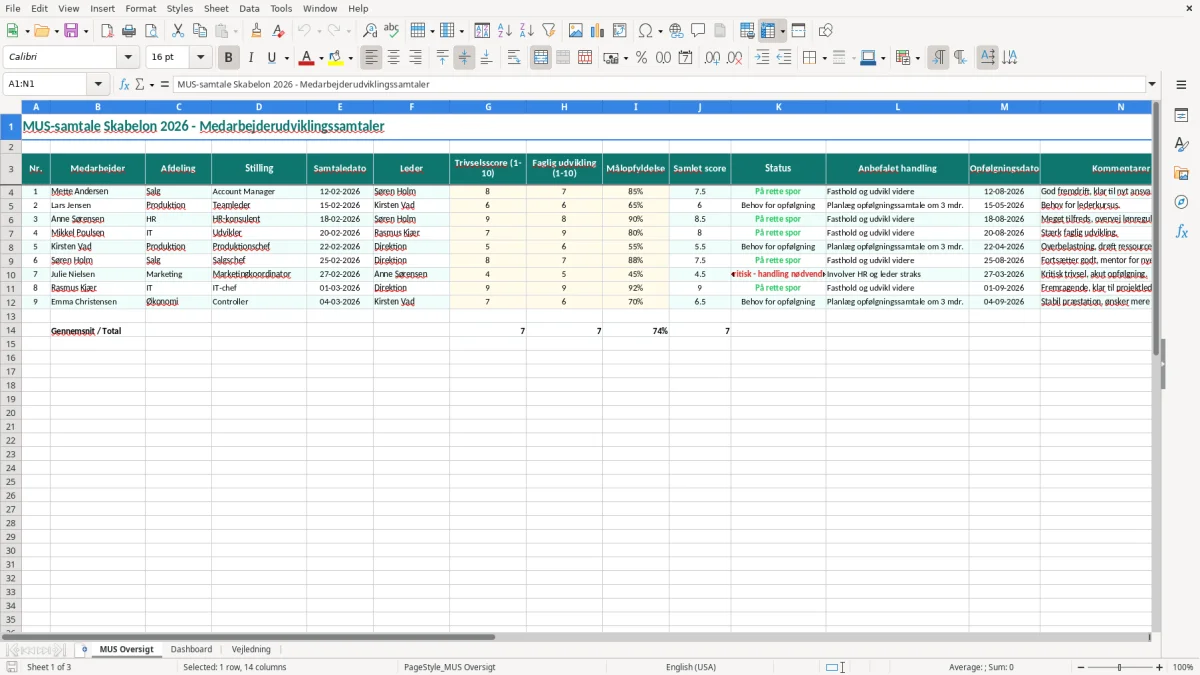Click the Spelling check icon
The image size is (1200, 675).
[x=392, y=31]
